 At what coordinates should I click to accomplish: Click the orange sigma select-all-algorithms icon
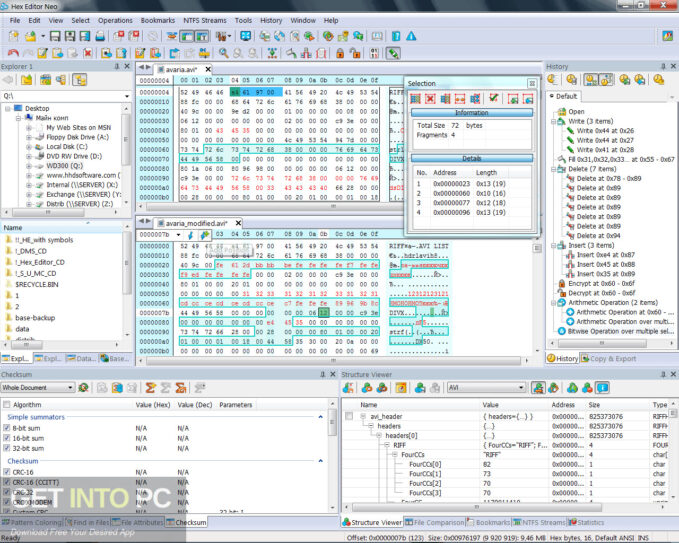[150, 388]
